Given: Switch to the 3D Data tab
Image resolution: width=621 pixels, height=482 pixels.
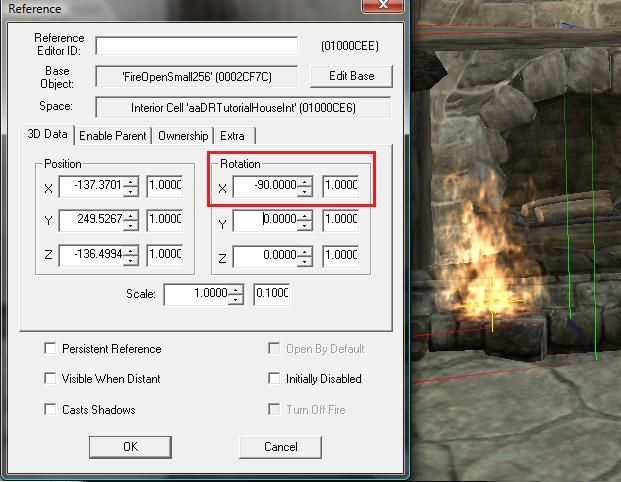Looking at the screenshot, I should (x=47, y=134).
